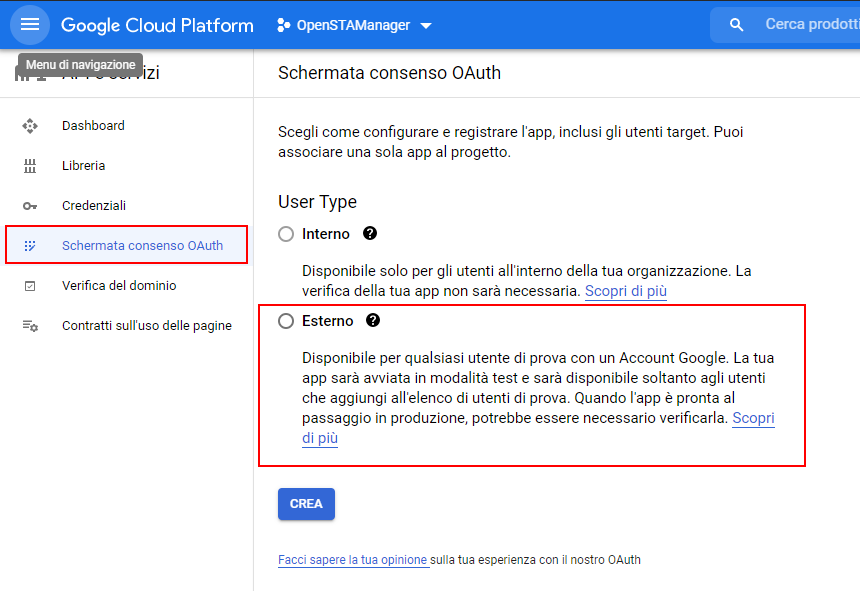Click the Libreria icon in sidebar
860x591 pixels.
pyautogui.click(x=30, y=166)
